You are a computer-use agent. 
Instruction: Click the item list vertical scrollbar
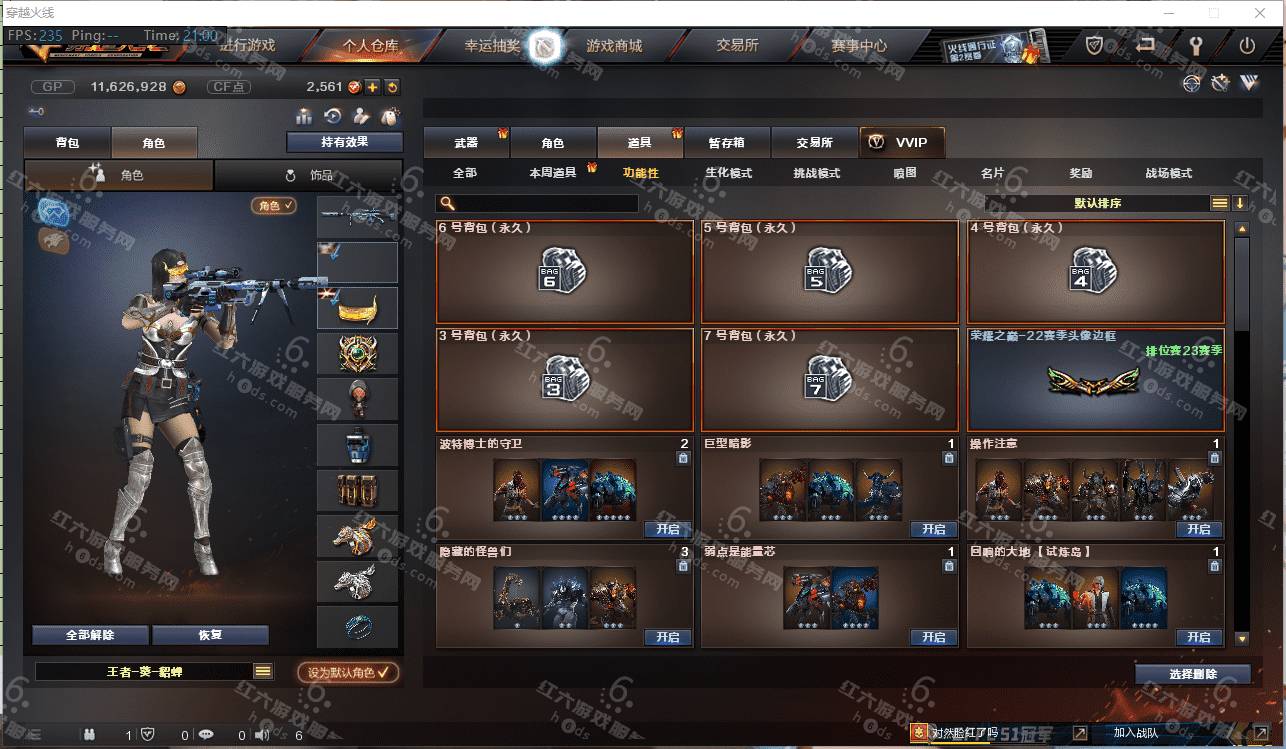click(1242, 285)
